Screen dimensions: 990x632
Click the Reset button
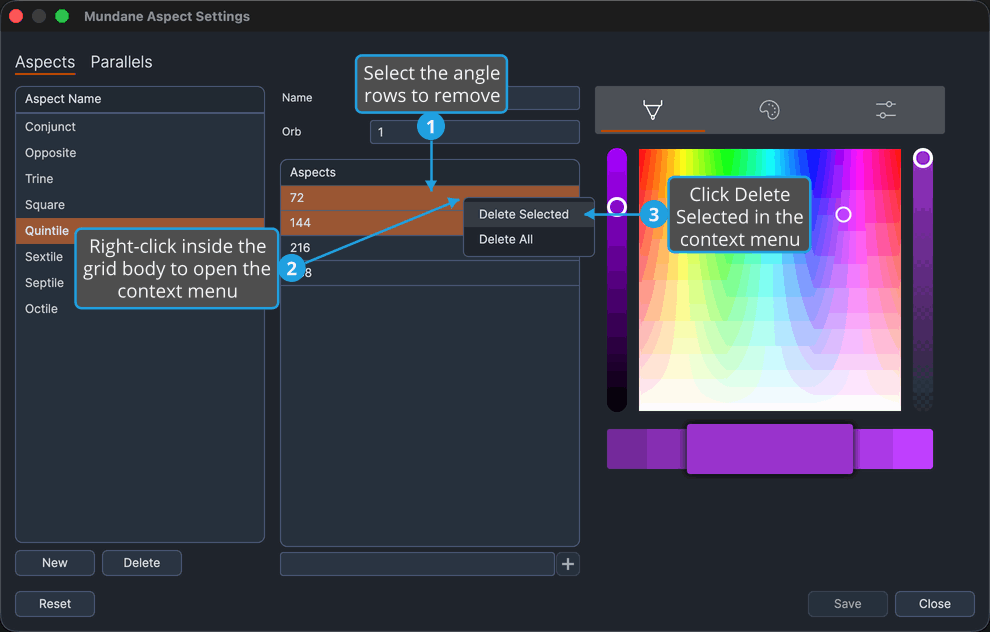tap(55, 604)
